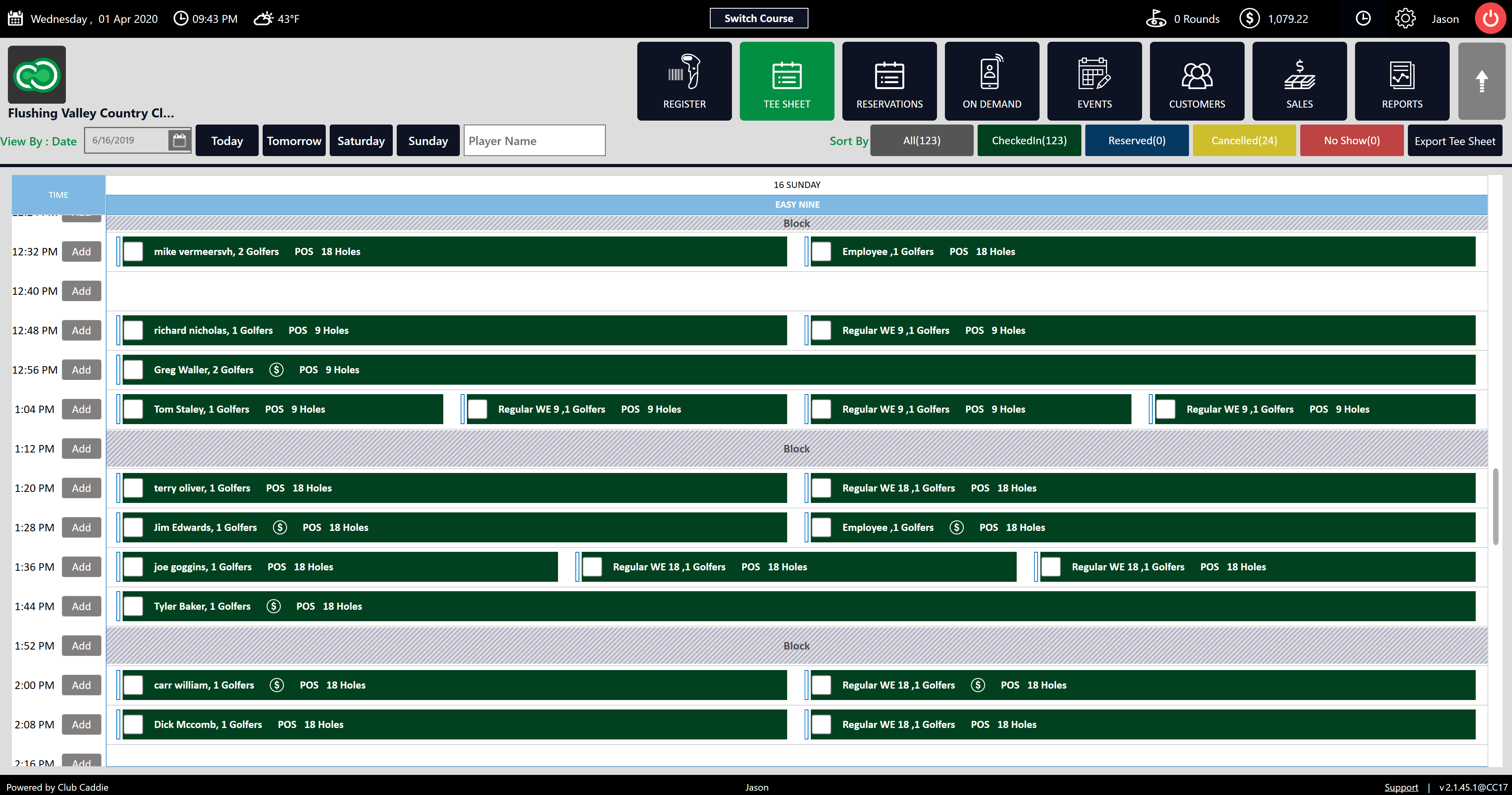
Task: Open the date picker calendar icon
Action: tap(179, 140)
